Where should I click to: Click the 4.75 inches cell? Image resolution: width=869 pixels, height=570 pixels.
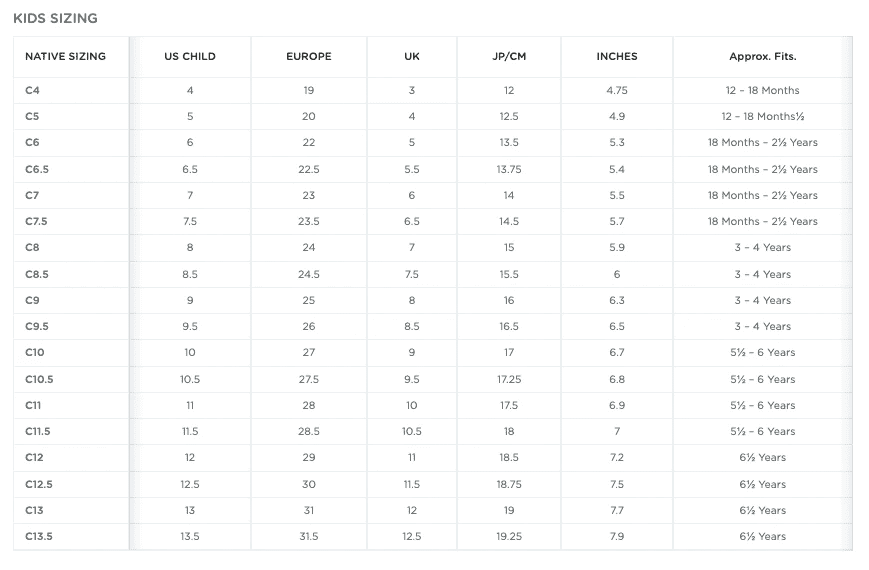(x=617, y=90)
